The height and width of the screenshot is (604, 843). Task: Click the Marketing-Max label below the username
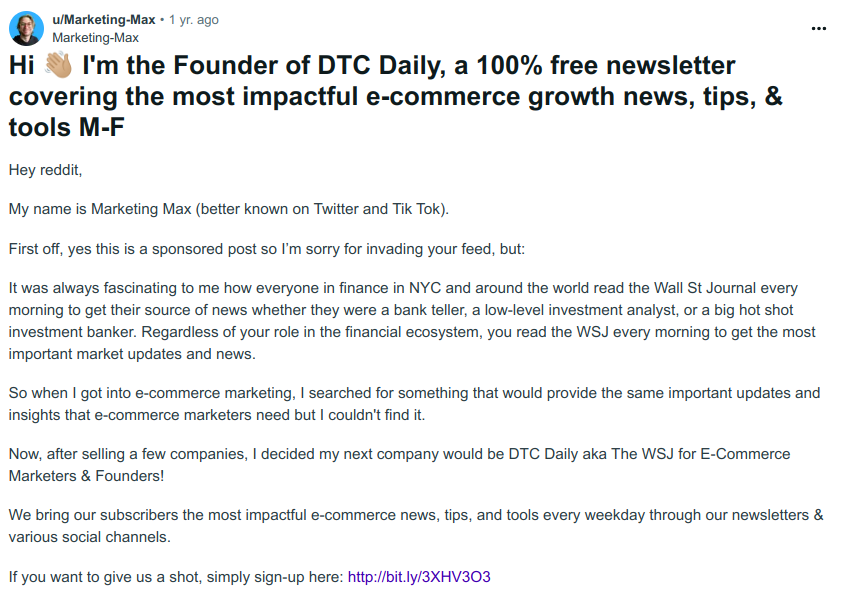click(x=95, y=37)
